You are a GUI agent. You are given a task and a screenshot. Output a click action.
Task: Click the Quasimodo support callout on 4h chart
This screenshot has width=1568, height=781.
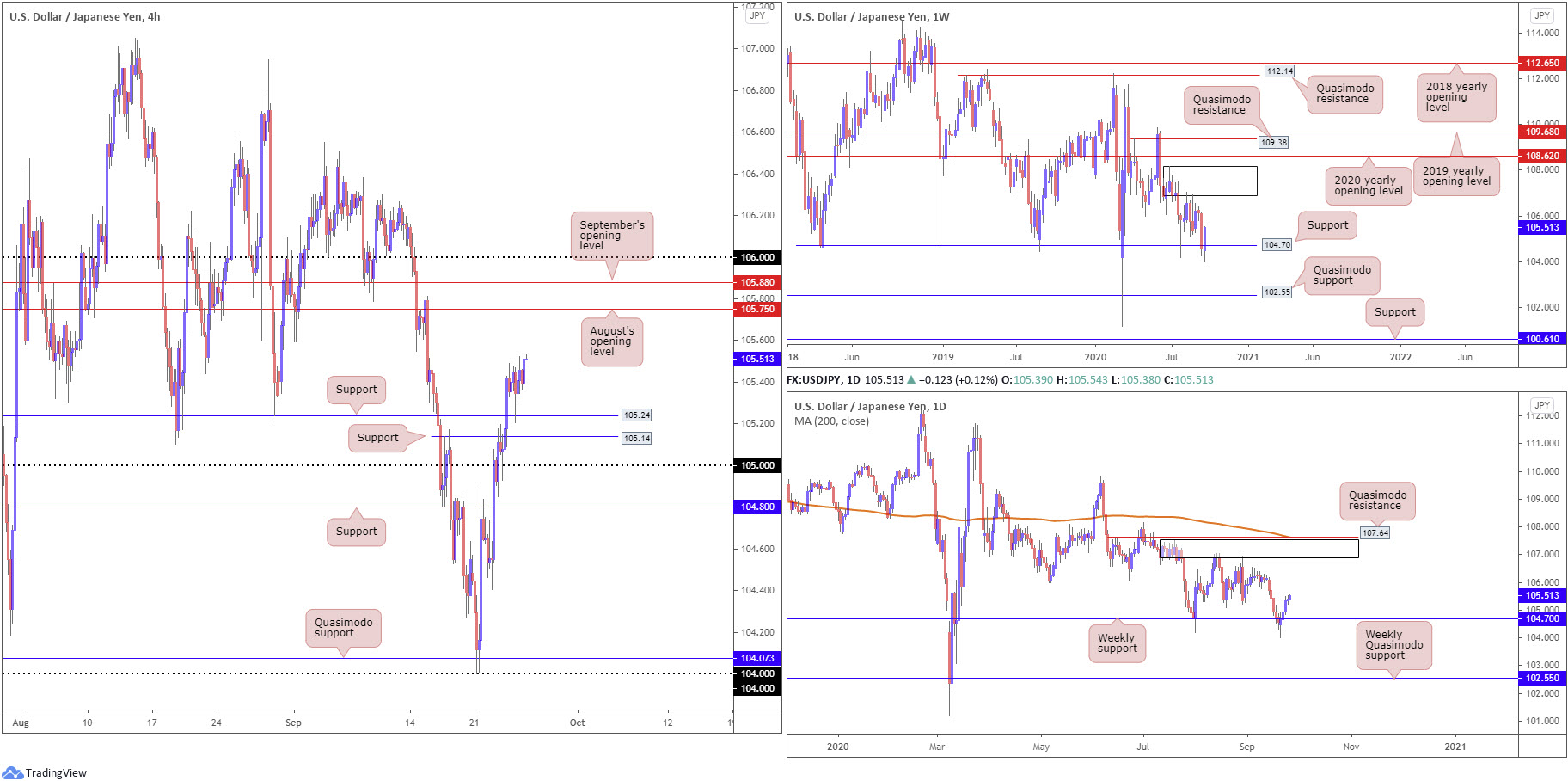pos(343,628)
